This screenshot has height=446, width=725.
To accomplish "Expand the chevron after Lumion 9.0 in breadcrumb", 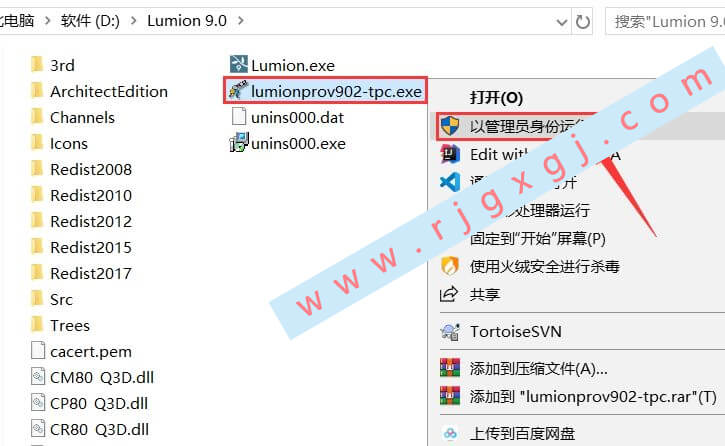I will click(x=240, y=21).
